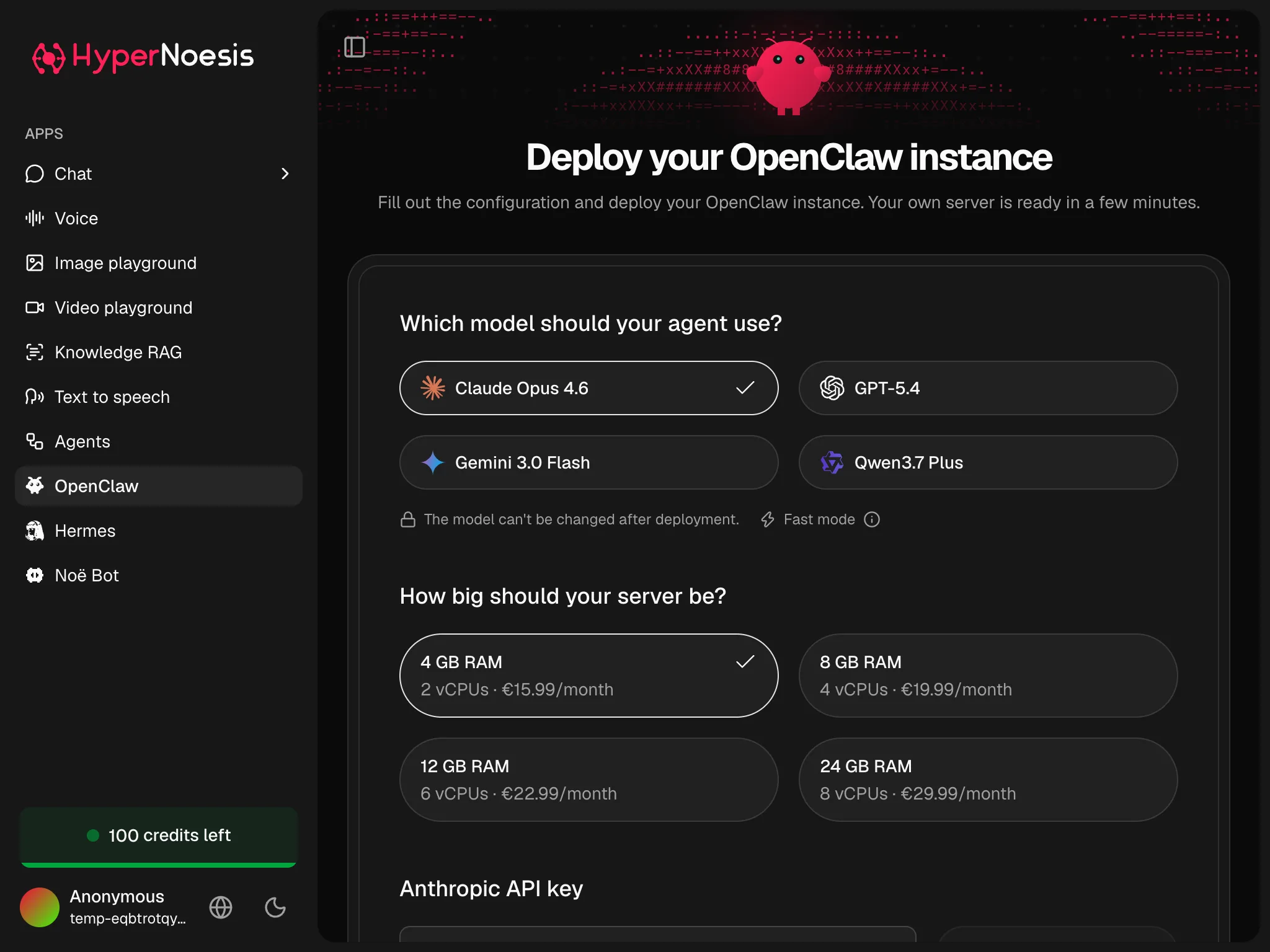1270x952 pixels.
Task: Choose Gemini 3.0 Flash model
Action: click(589, 462)
